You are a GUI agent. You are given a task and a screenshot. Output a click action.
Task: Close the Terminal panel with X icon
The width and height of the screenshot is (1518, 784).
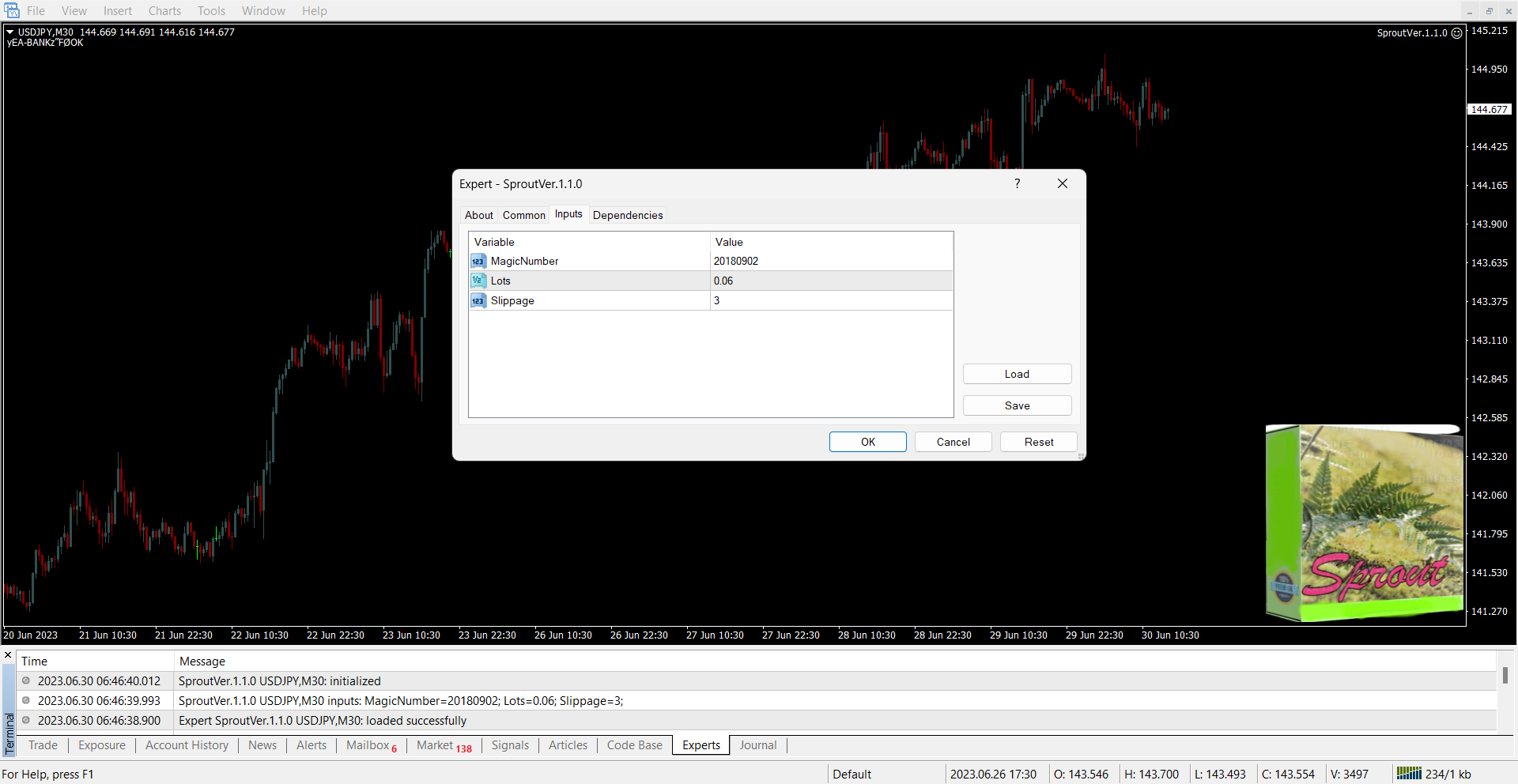8,655
